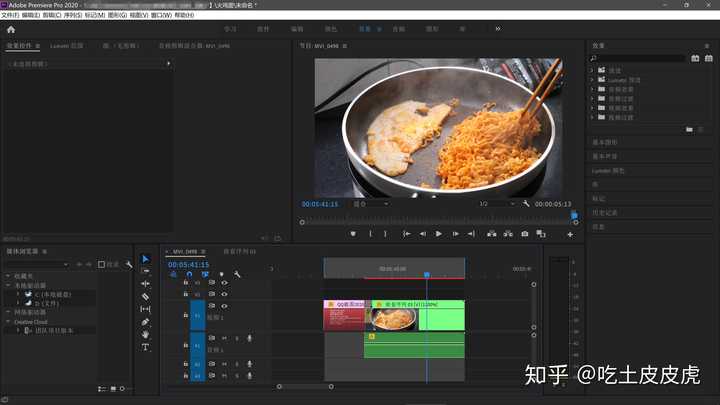Select the Slip tool
This screenshot has width=720, height=405.
146,309
